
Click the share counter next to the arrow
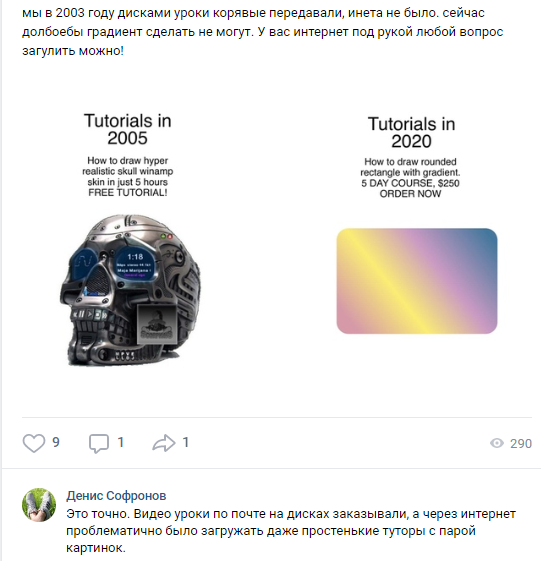tap(186, 443)
